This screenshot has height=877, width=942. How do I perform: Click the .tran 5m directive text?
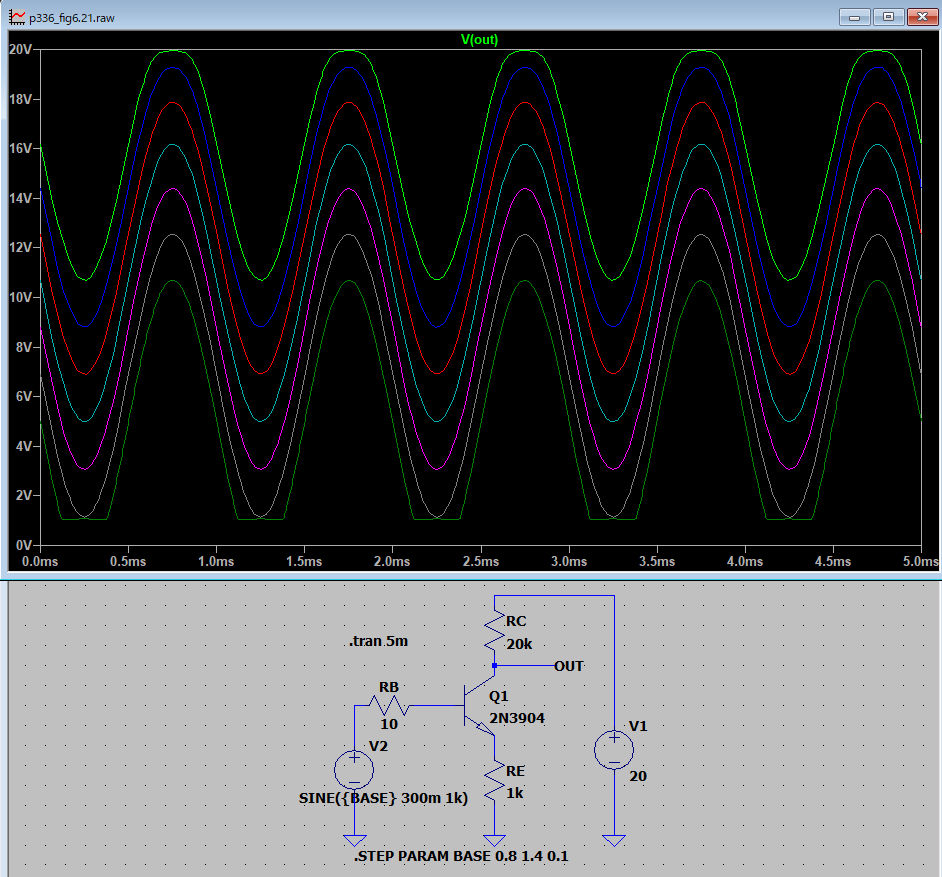point(379,641)
